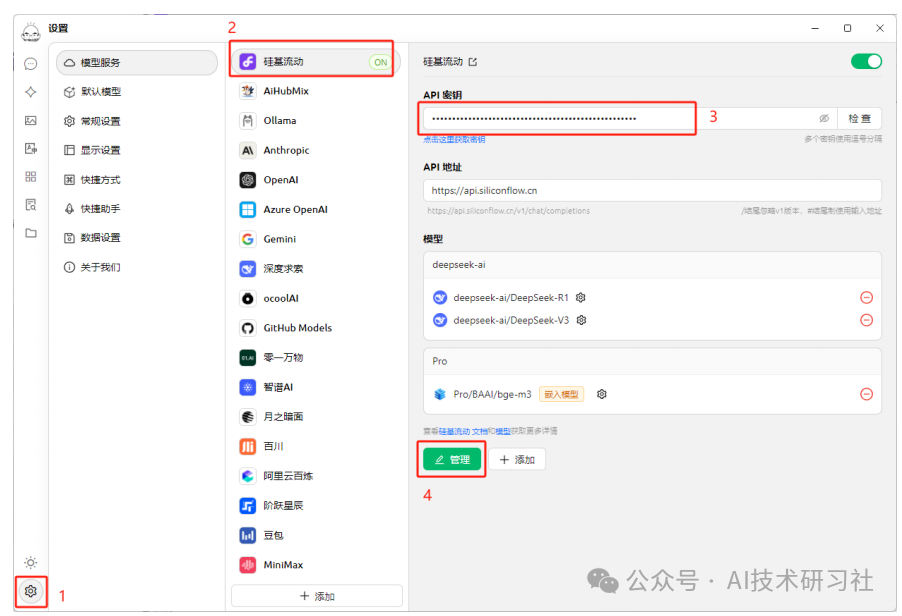
Task: Open the agents sparkle icon in sidebar
Action: (x=30, y=92)
